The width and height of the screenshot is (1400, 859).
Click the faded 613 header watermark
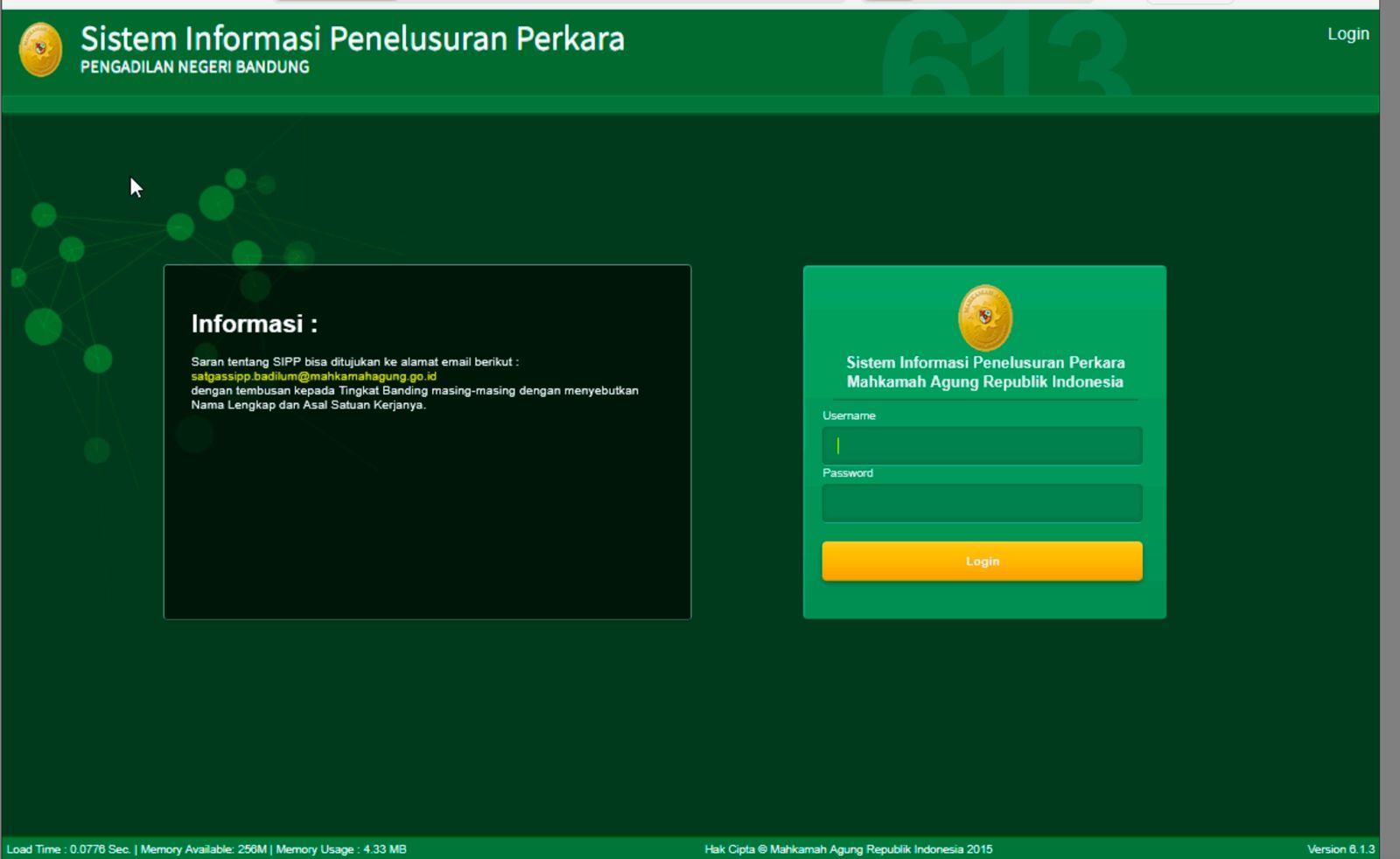coord(1006,57)
